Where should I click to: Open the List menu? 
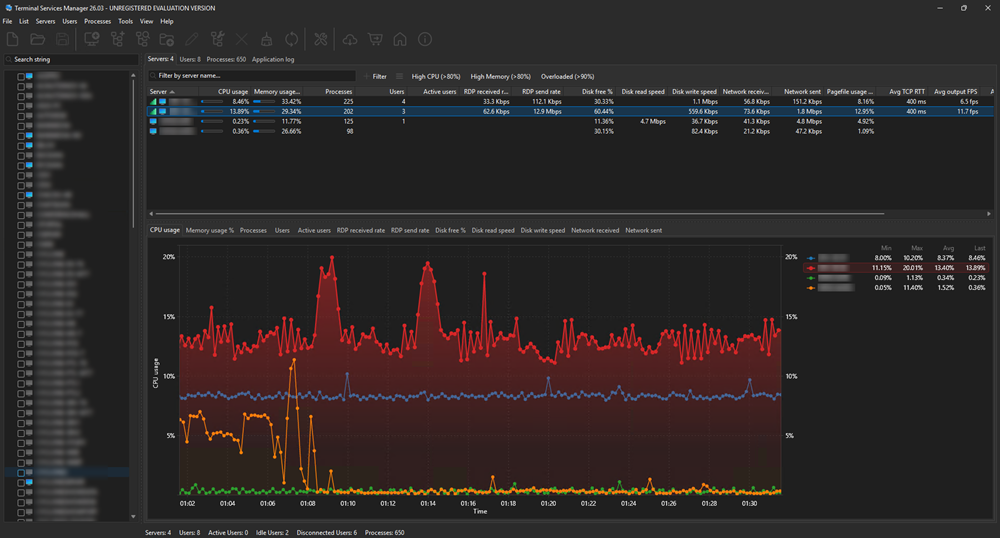point(24,21)
